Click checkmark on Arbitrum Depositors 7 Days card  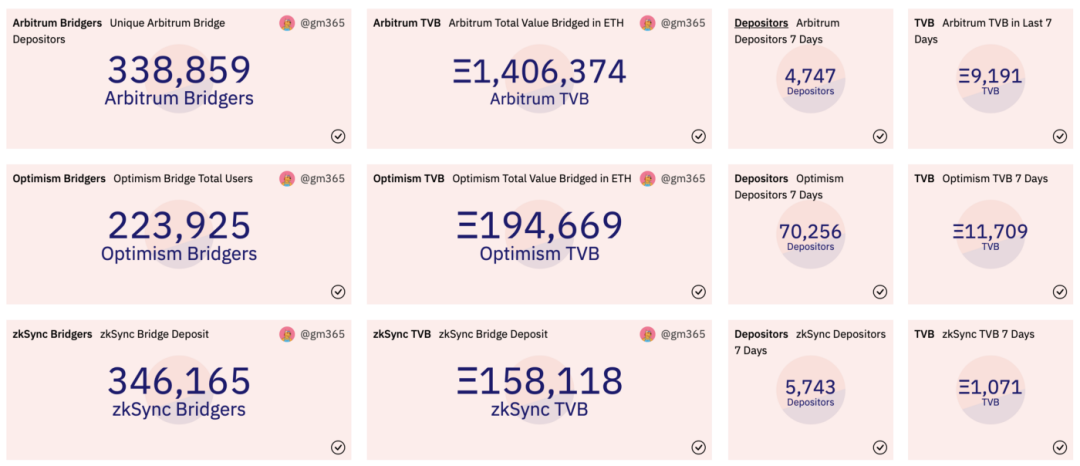click(880, 136)
